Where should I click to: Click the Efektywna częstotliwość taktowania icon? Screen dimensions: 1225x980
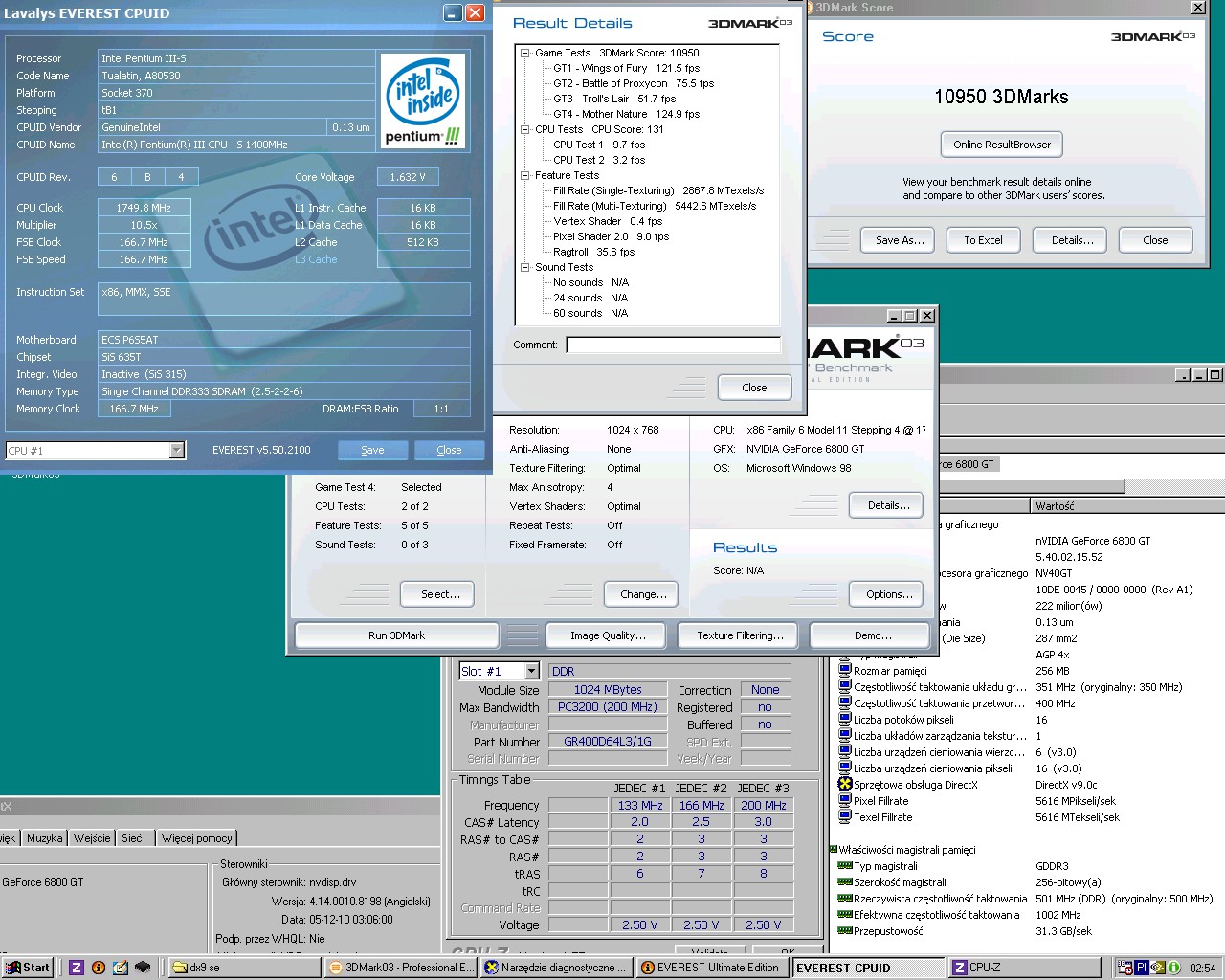(845, 914)
